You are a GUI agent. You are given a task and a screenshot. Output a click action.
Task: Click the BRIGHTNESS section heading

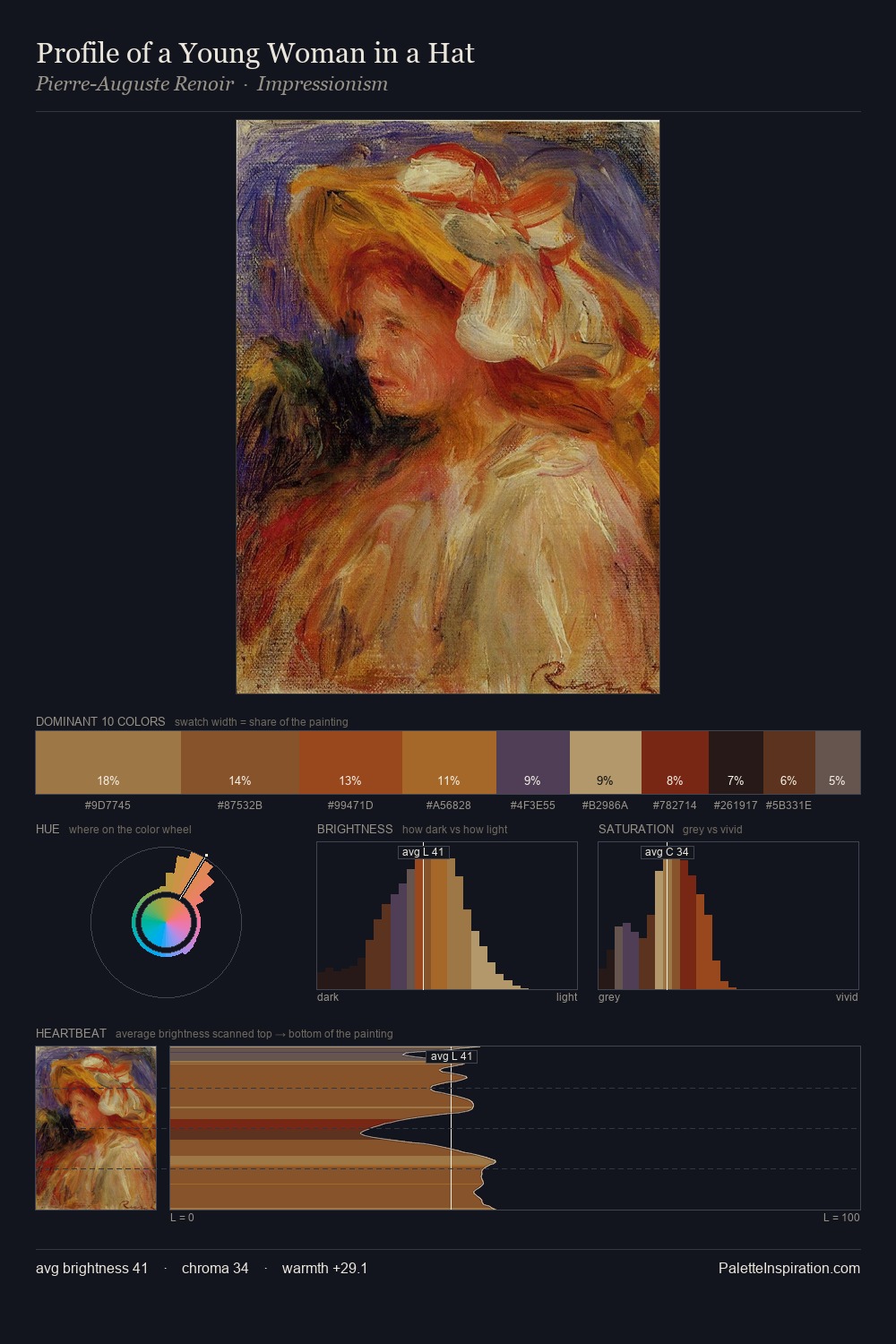click(355, 829)
